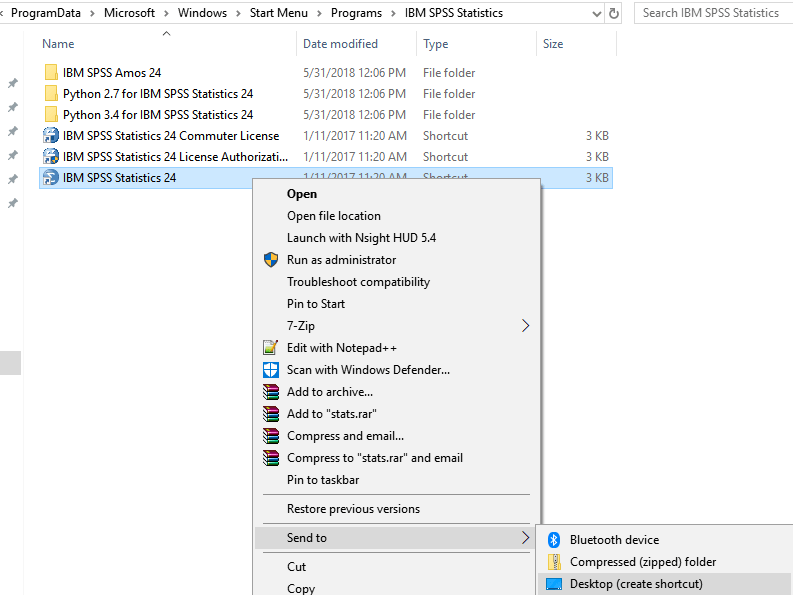The image size is (793, 595).
Task: Expand the chevron after Programs in breadcrumb
Action: (393, 14)
